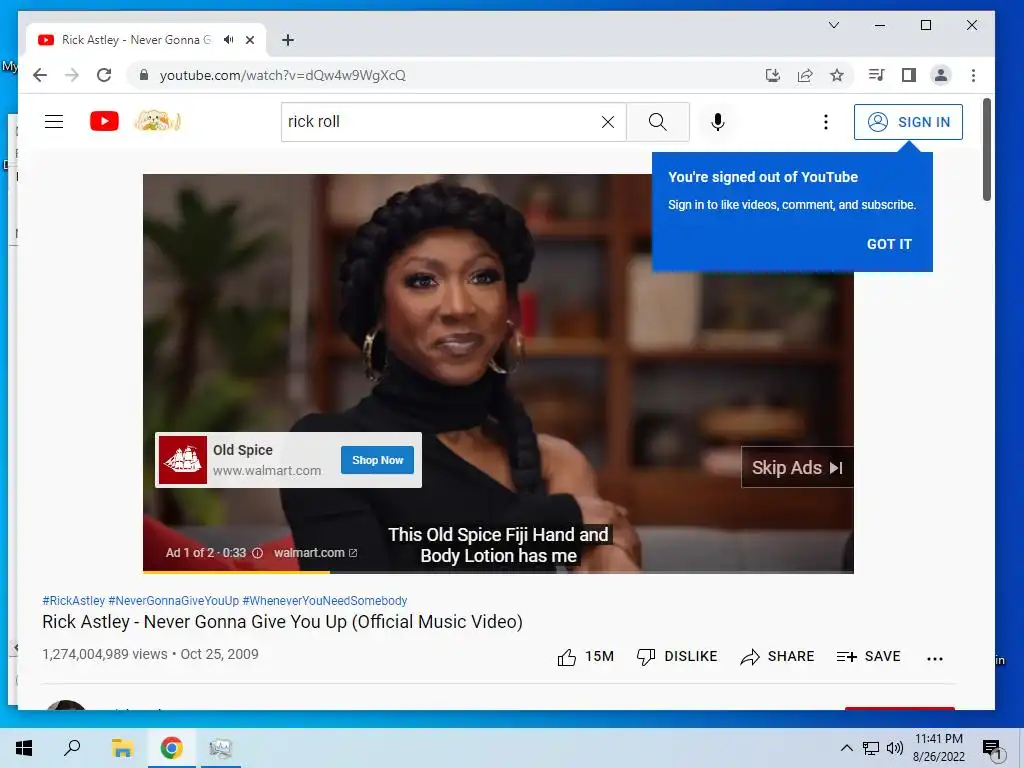Show hidden system tray icons
Image resolution: width=1024 pixels, height=768 pixels.
click(x=846, y=748)
